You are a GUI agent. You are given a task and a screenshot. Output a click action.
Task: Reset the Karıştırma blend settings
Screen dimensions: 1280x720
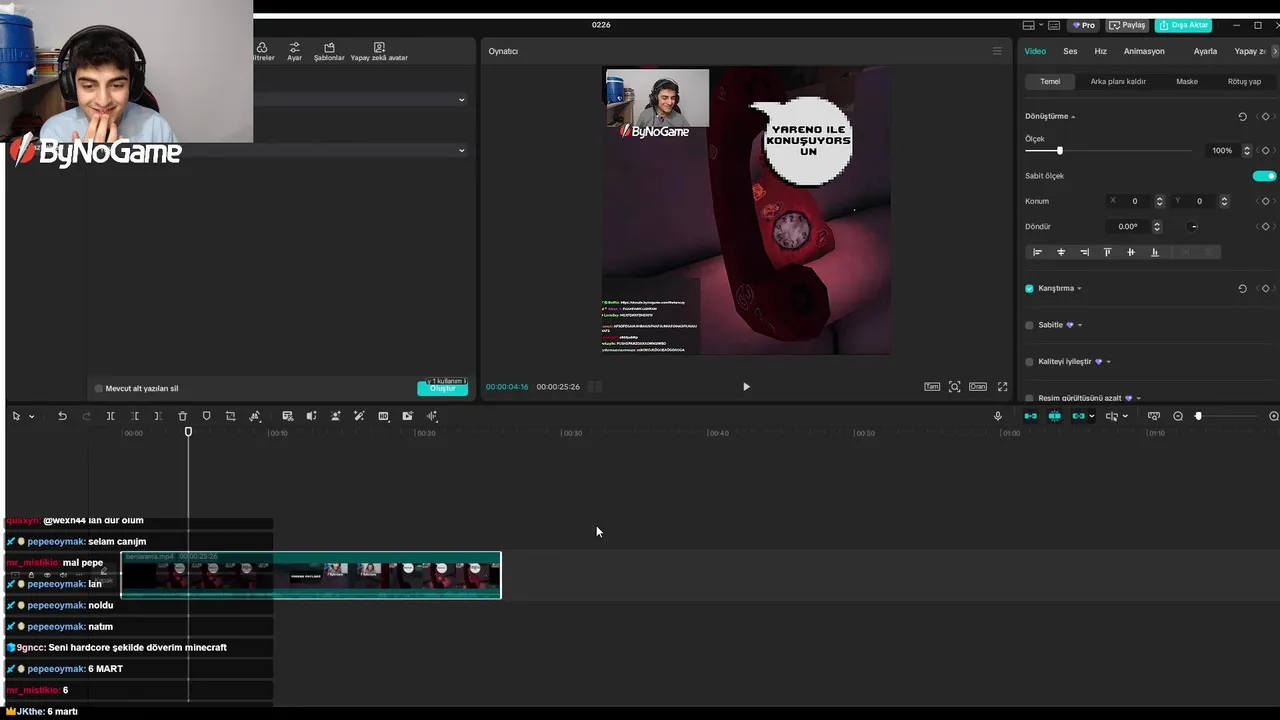click(1242, 288)
